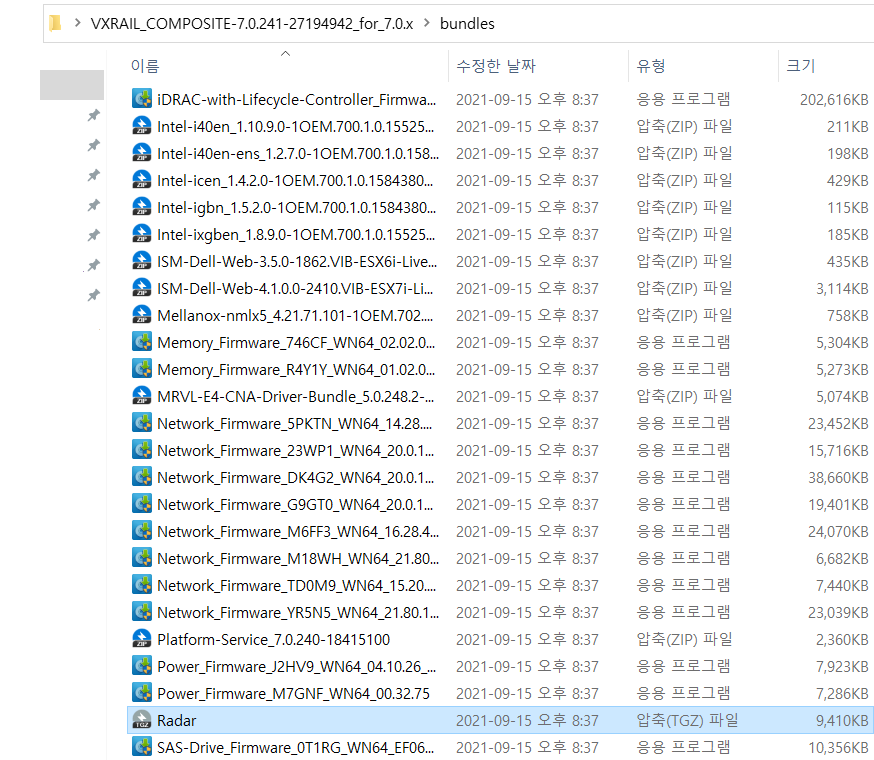
Task: Click the 2,360KB size of Platform-Service
Action: [842, 640]
